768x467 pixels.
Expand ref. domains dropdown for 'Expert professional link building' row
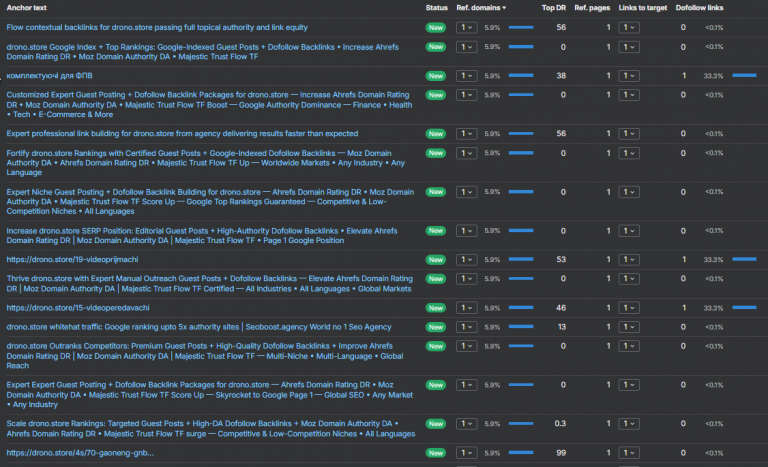[x=466, y=133]
